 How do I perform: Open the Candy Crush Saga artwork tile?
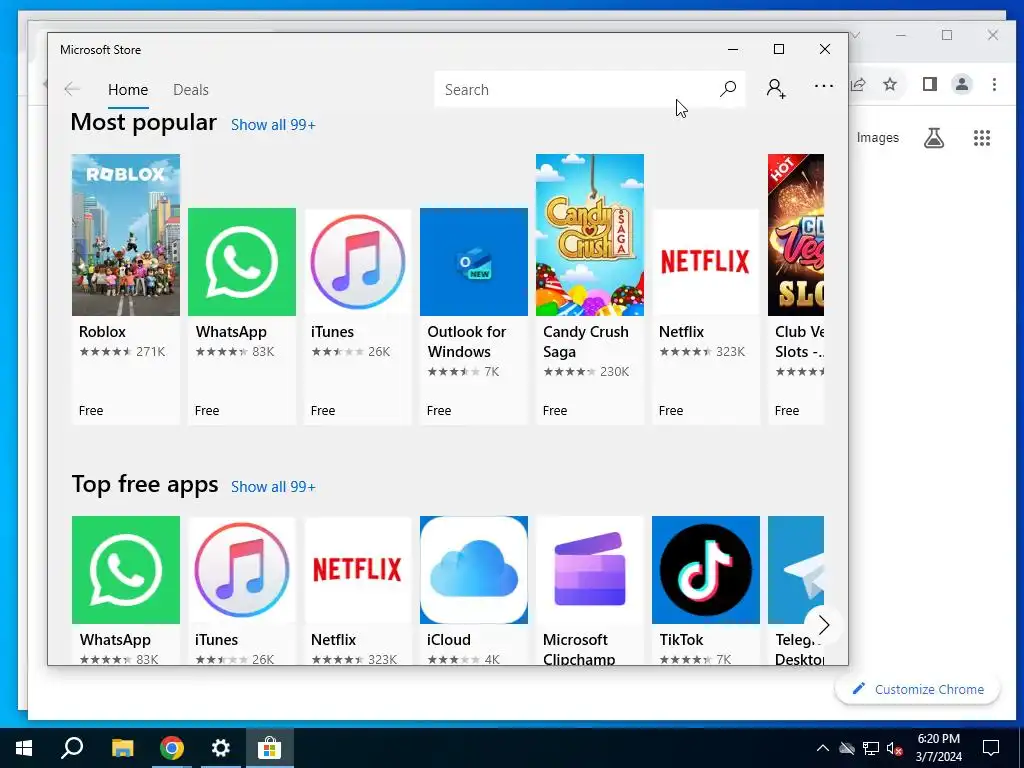point(590,235)
